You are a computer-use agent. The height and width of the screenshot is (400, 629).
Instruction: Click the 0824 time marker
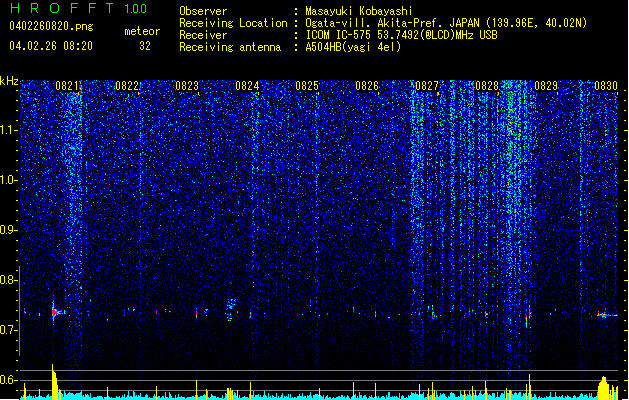click(247, 86)
